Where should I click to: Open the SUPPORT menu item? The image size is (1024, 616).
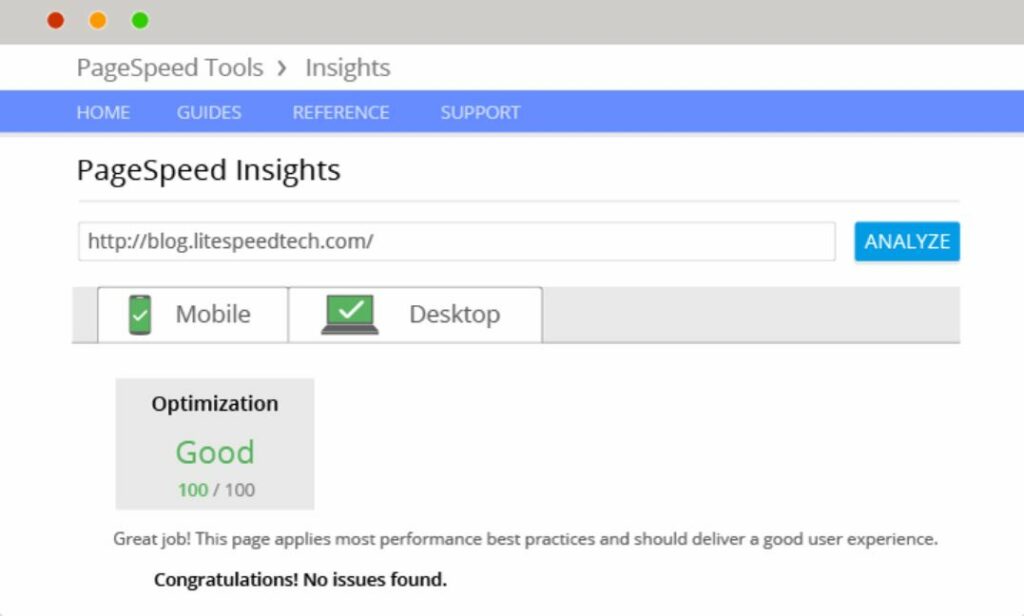coord(480,112)
